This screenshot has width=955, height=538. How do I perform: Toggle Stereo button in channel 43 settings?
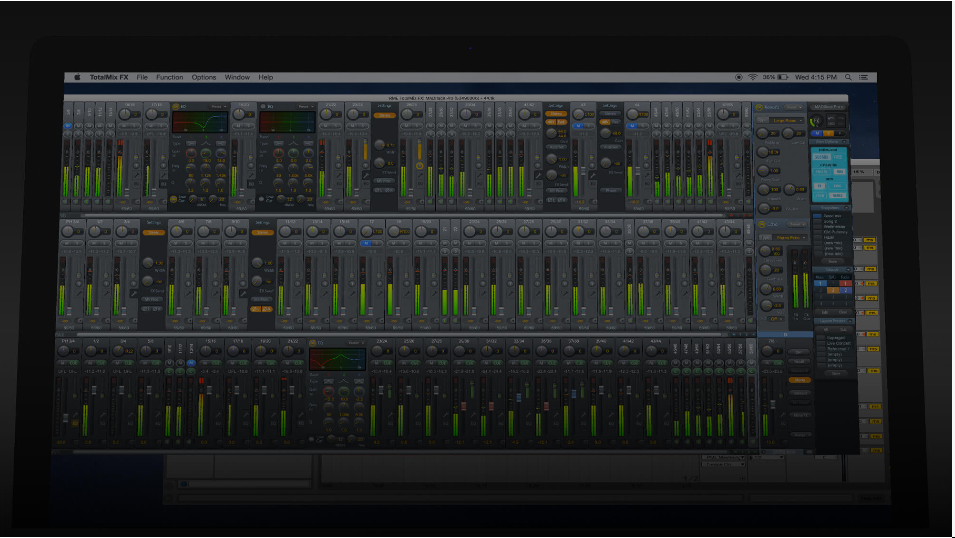[x=610, y=113]
